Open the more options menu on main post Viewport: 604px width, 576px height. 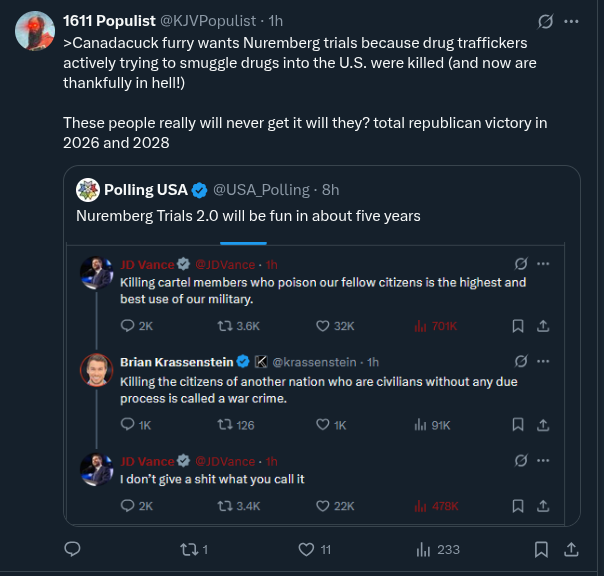571,21
